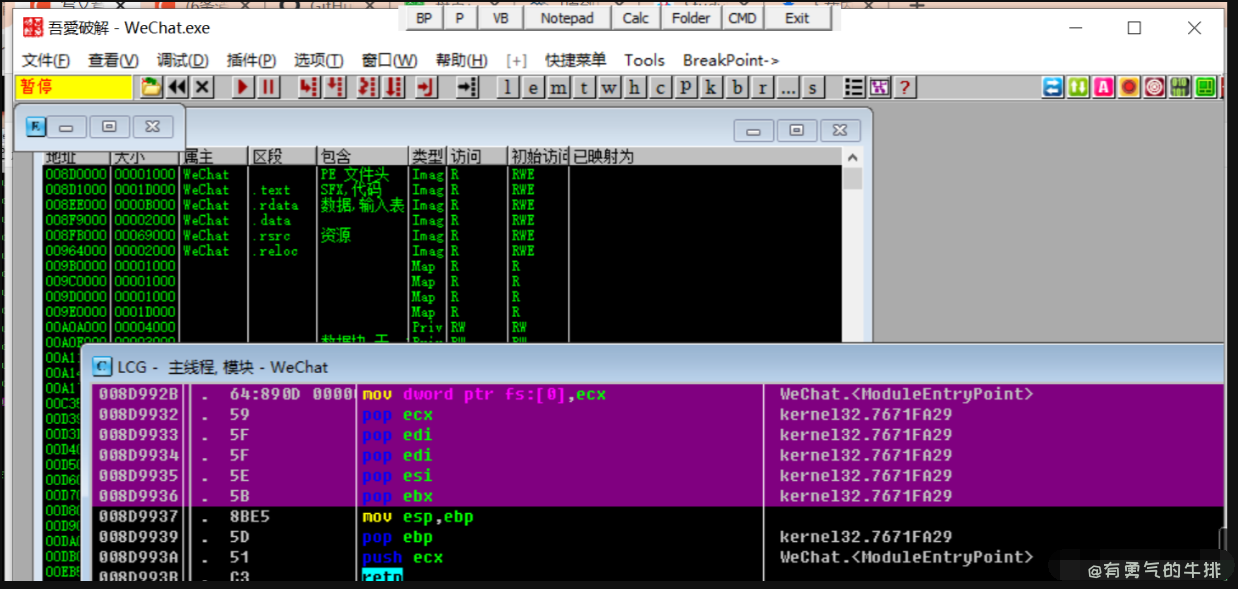
Task: Click the BP button in the floating bar
Action: (x=424, y=18)
